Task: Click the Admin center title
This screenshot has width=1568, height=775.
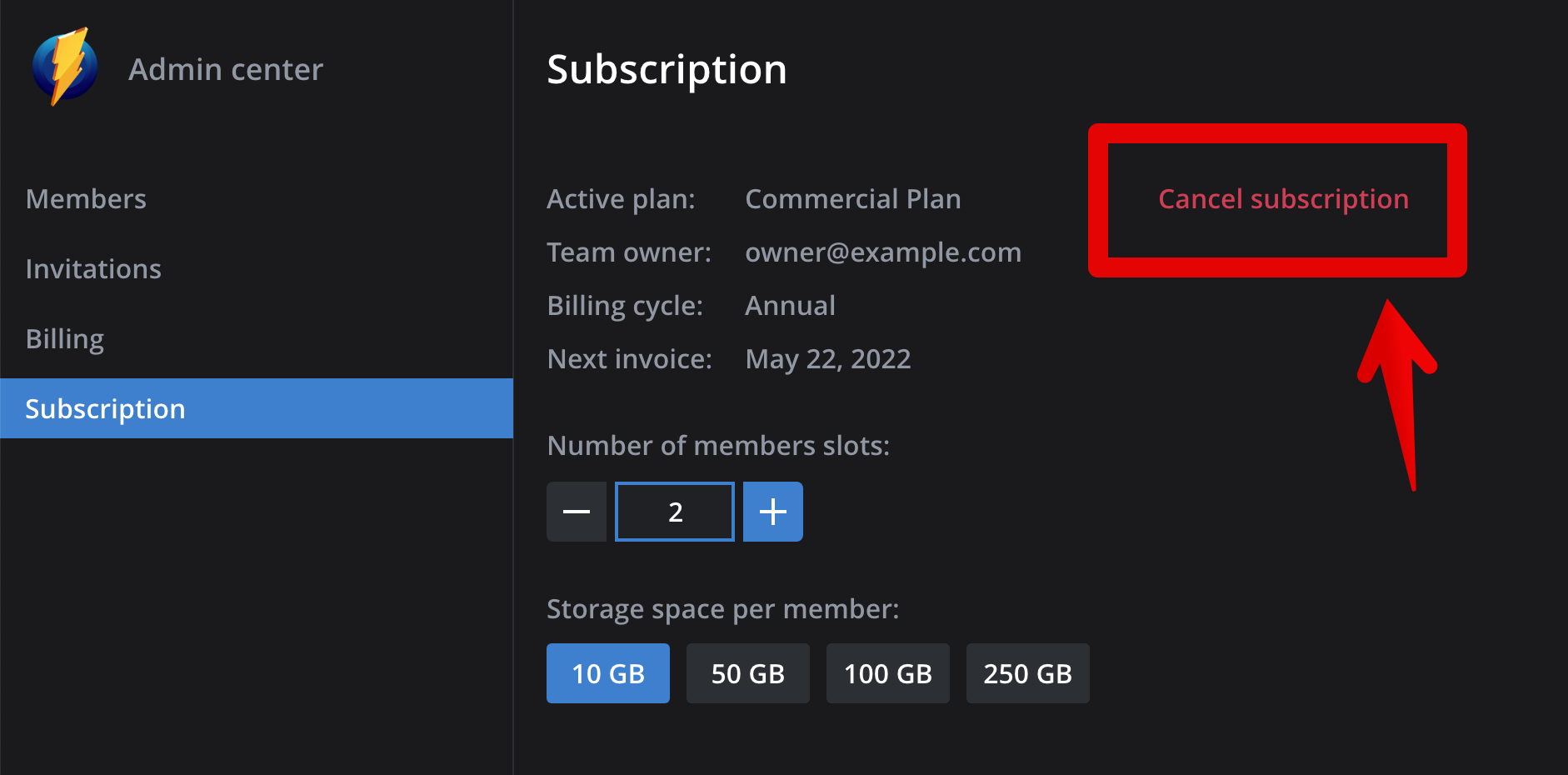Action: pyautogui.click(x=226, y=69)
